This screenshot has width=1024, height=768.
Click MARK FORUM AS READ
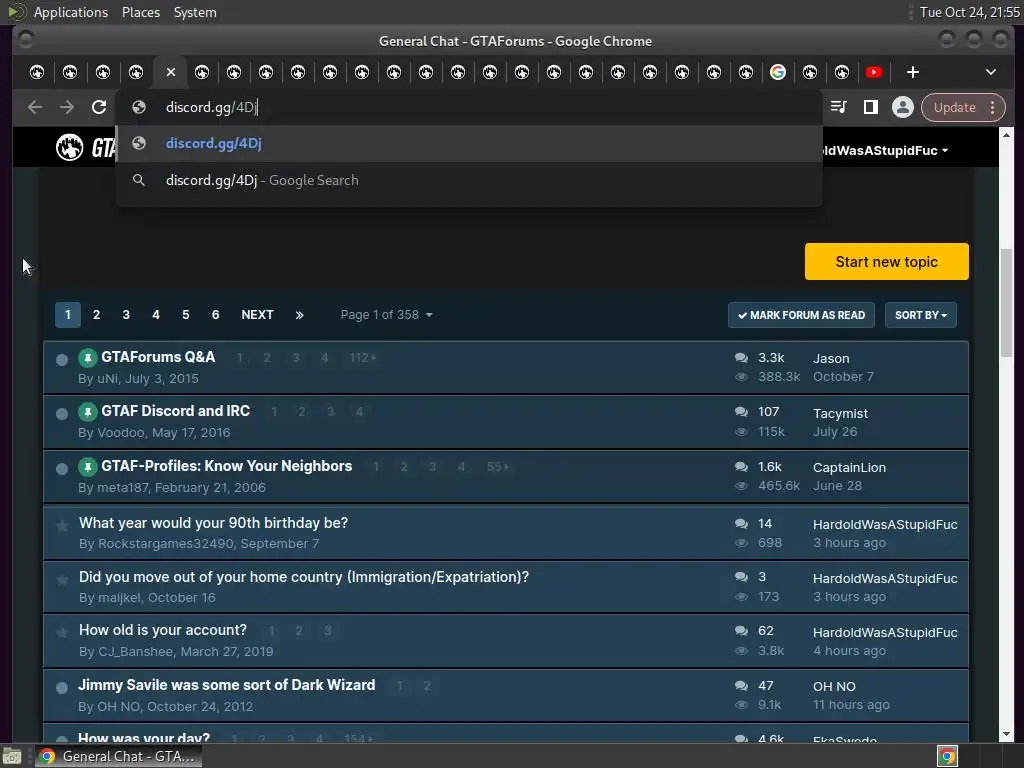coord(801,315)
